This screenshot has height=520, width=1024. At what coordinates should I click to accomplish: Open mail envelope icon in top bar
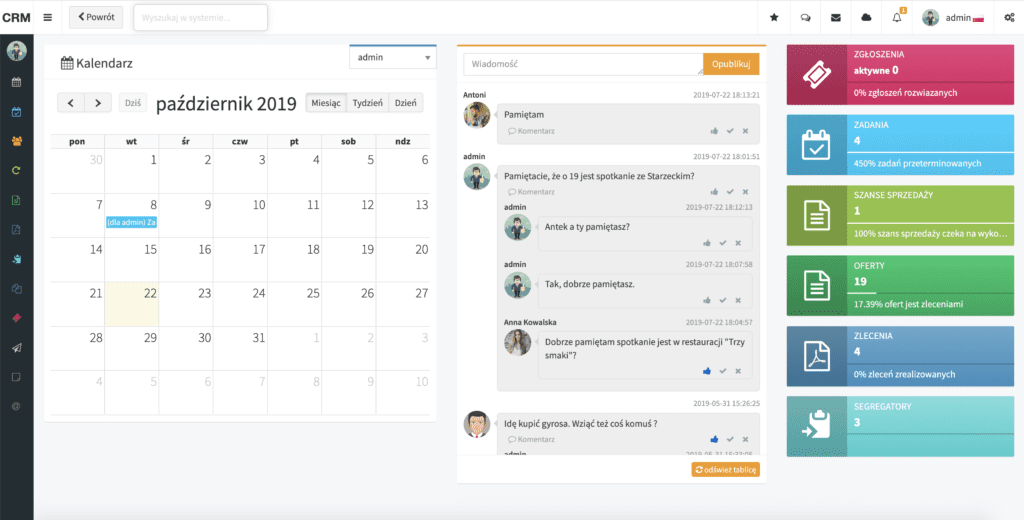[x=836, y=18]
